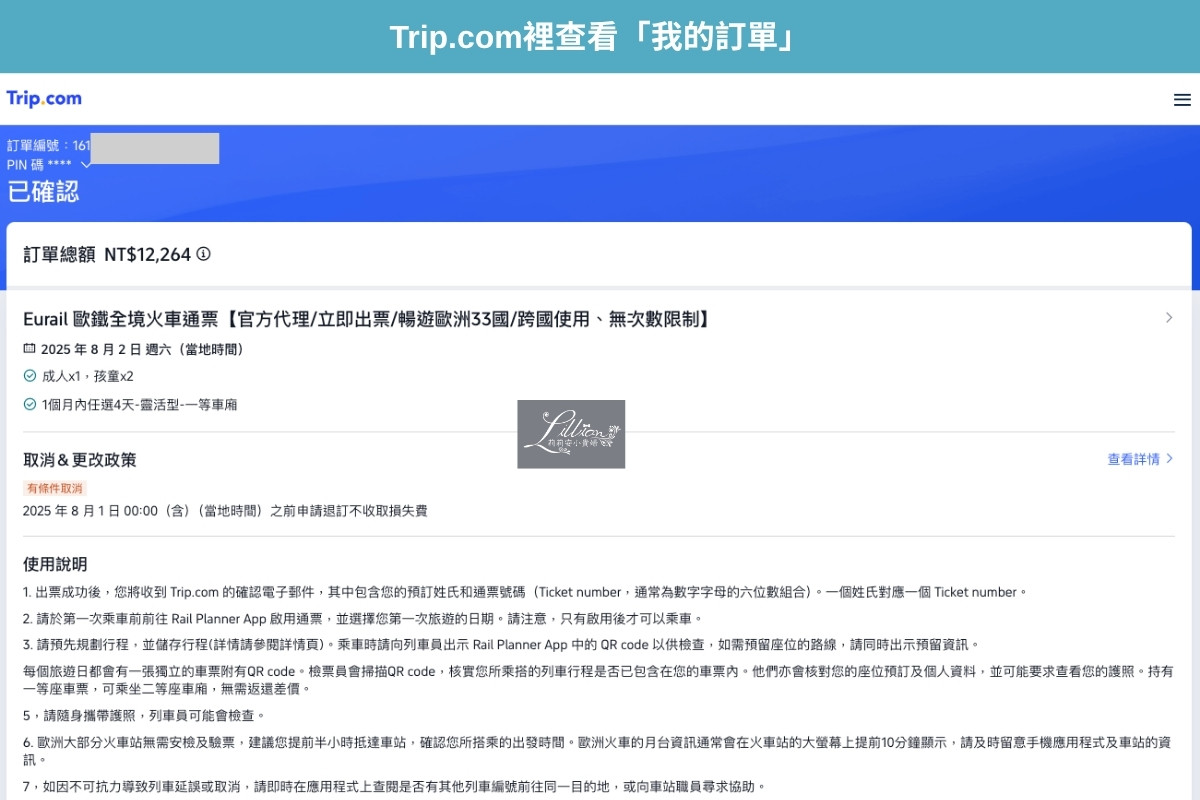
Task: Click the 2025 年 8 月 2 日 週六 date text
Action: click(142, 350)
